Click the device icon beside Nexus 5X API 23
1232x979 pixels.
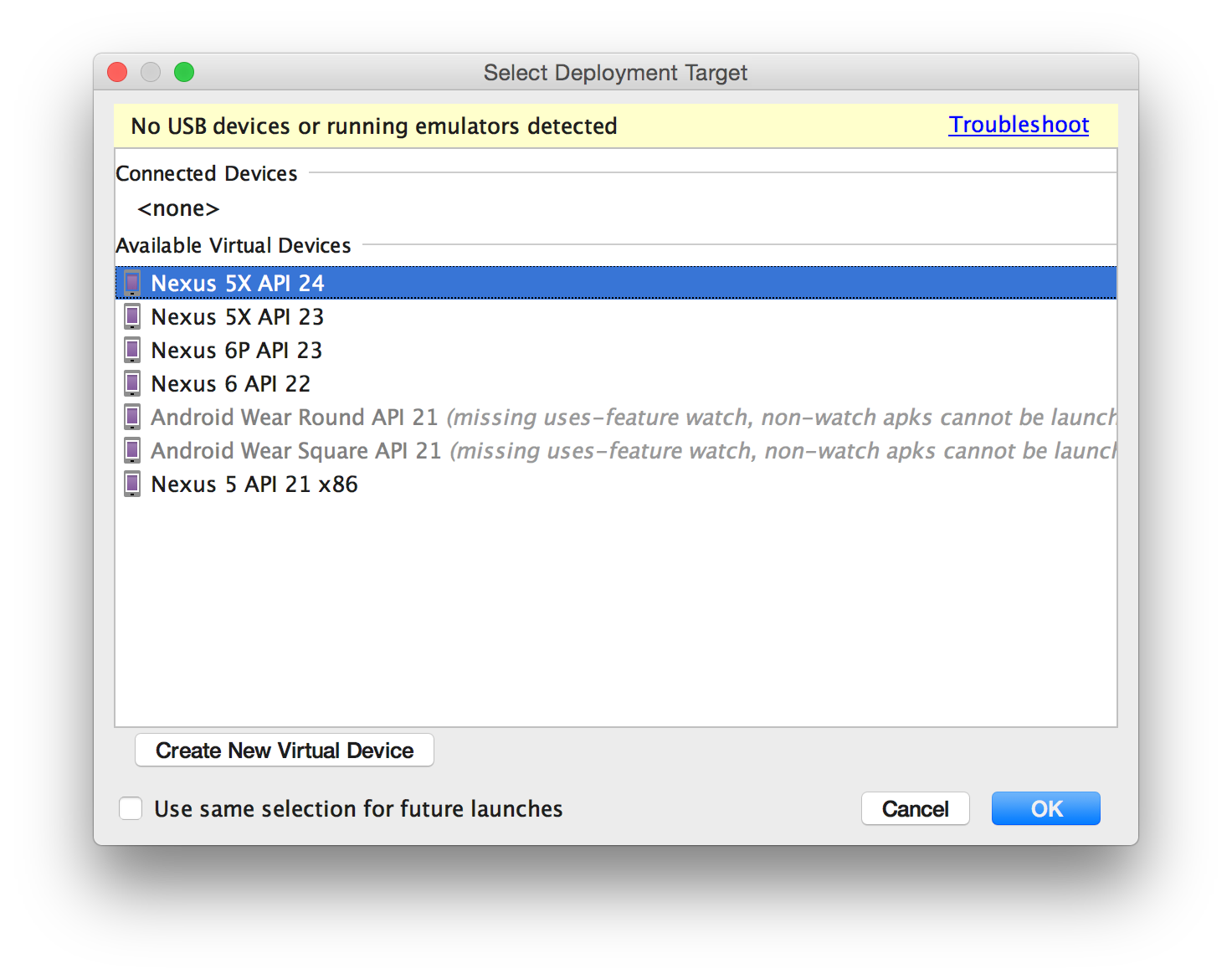(x=132, y=316)
